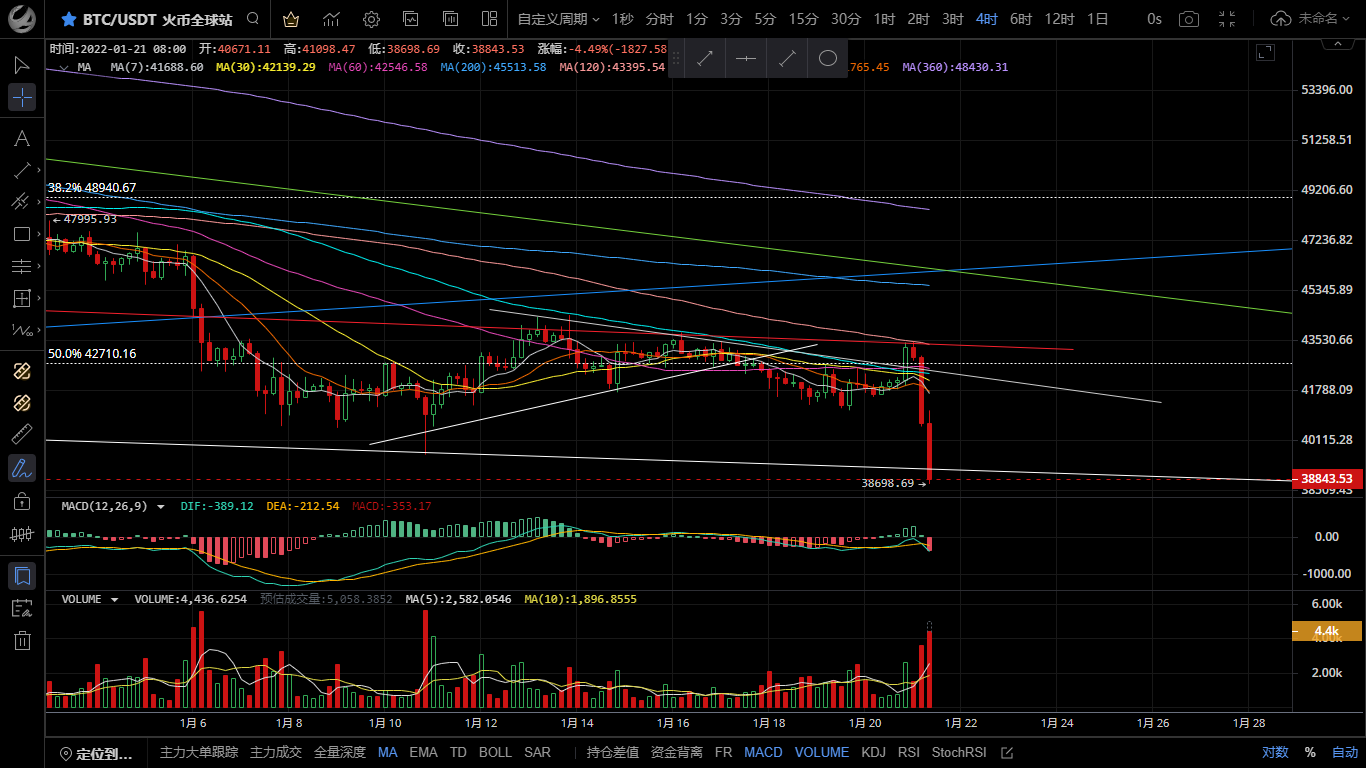Select the 1日 timeframe
The height and width of the screenshot is (768, 1366).
point(1097,19)
